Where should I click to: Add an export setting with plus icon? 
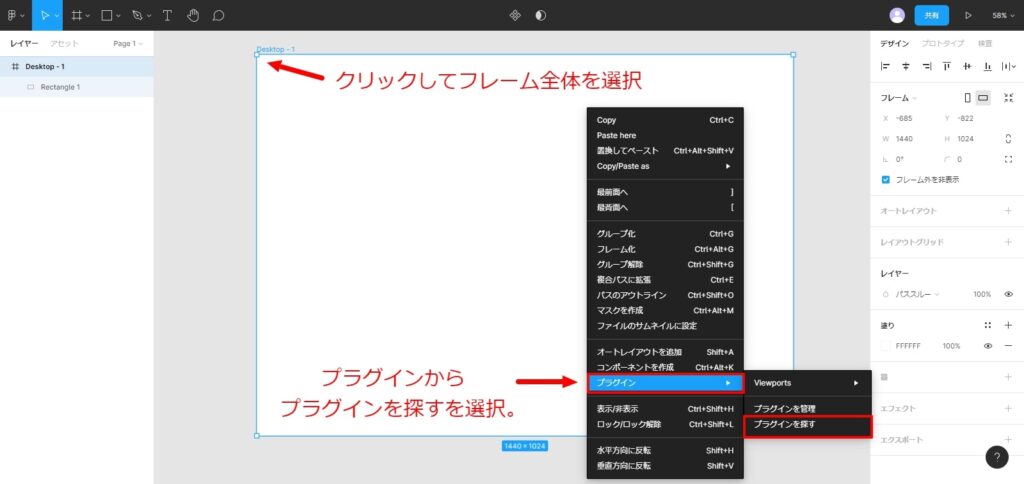(1008, 440)
